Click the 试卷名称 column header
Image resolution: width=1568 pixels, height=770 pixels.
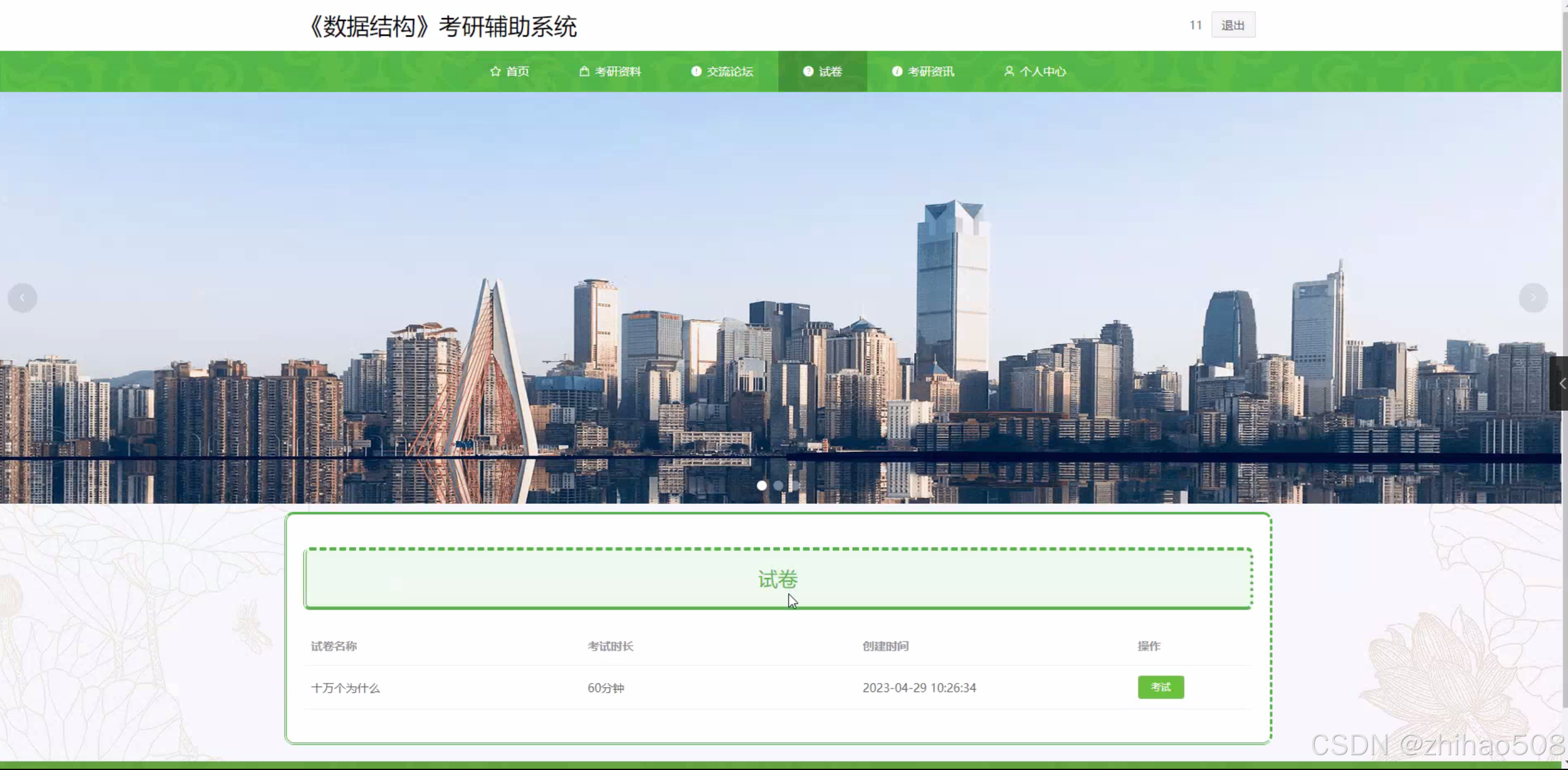[x=333, y=647]
